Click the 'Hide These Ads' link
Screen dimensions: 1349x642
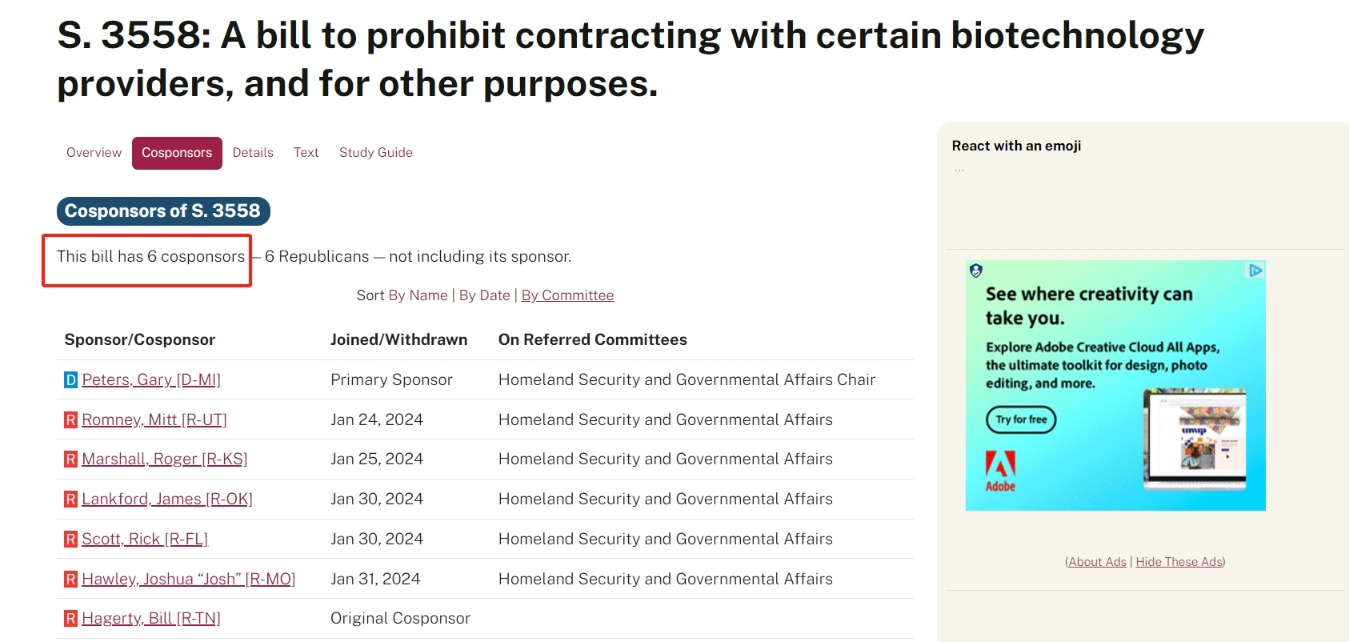click(x=1180, y=562)
